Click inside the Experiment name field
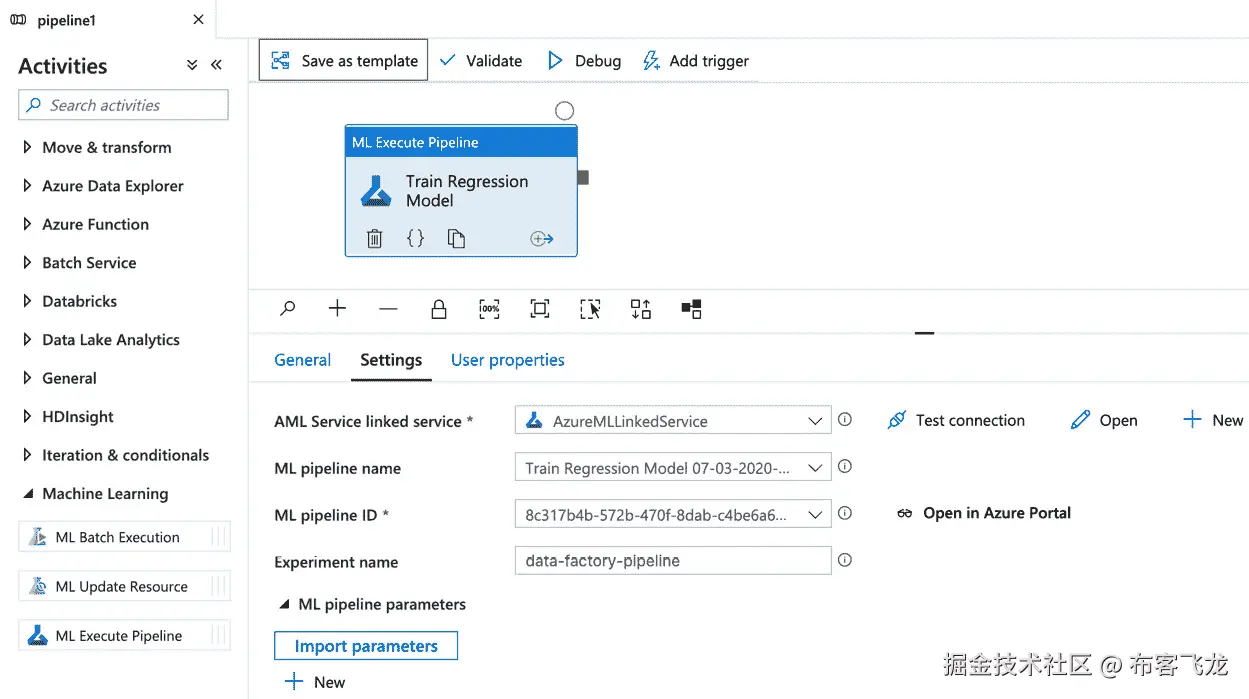Image resolution: width=1249 pixels, height=699 pixels. tap(672, 560)
